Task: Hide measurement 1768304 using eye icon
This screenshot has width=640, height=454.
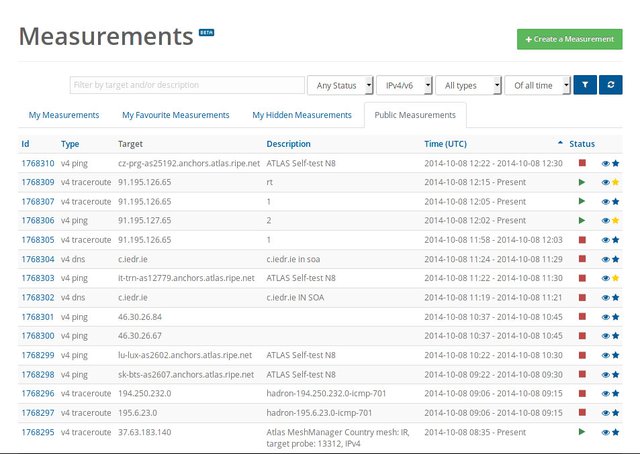Action: (606, 259)
